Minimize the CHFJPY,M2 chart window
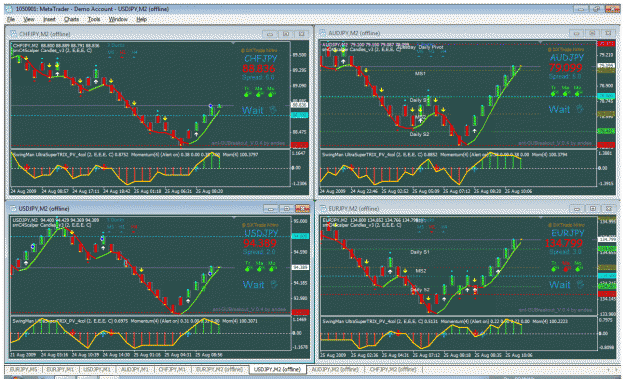Image resolution: width=625 pixels, height=379 pixels. [x=270, y=34]
